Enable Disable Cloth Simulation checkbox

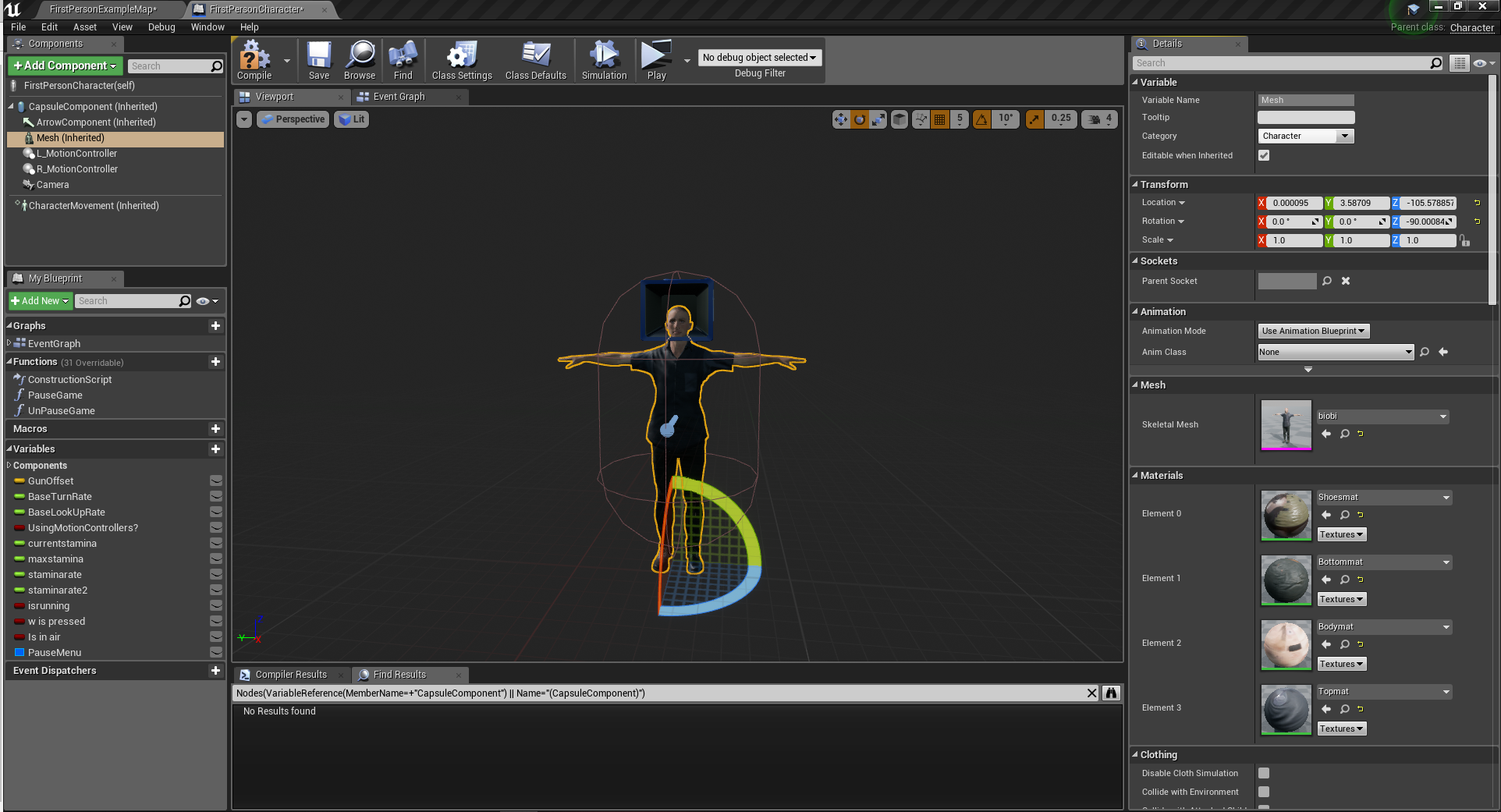coord(1264,773)
